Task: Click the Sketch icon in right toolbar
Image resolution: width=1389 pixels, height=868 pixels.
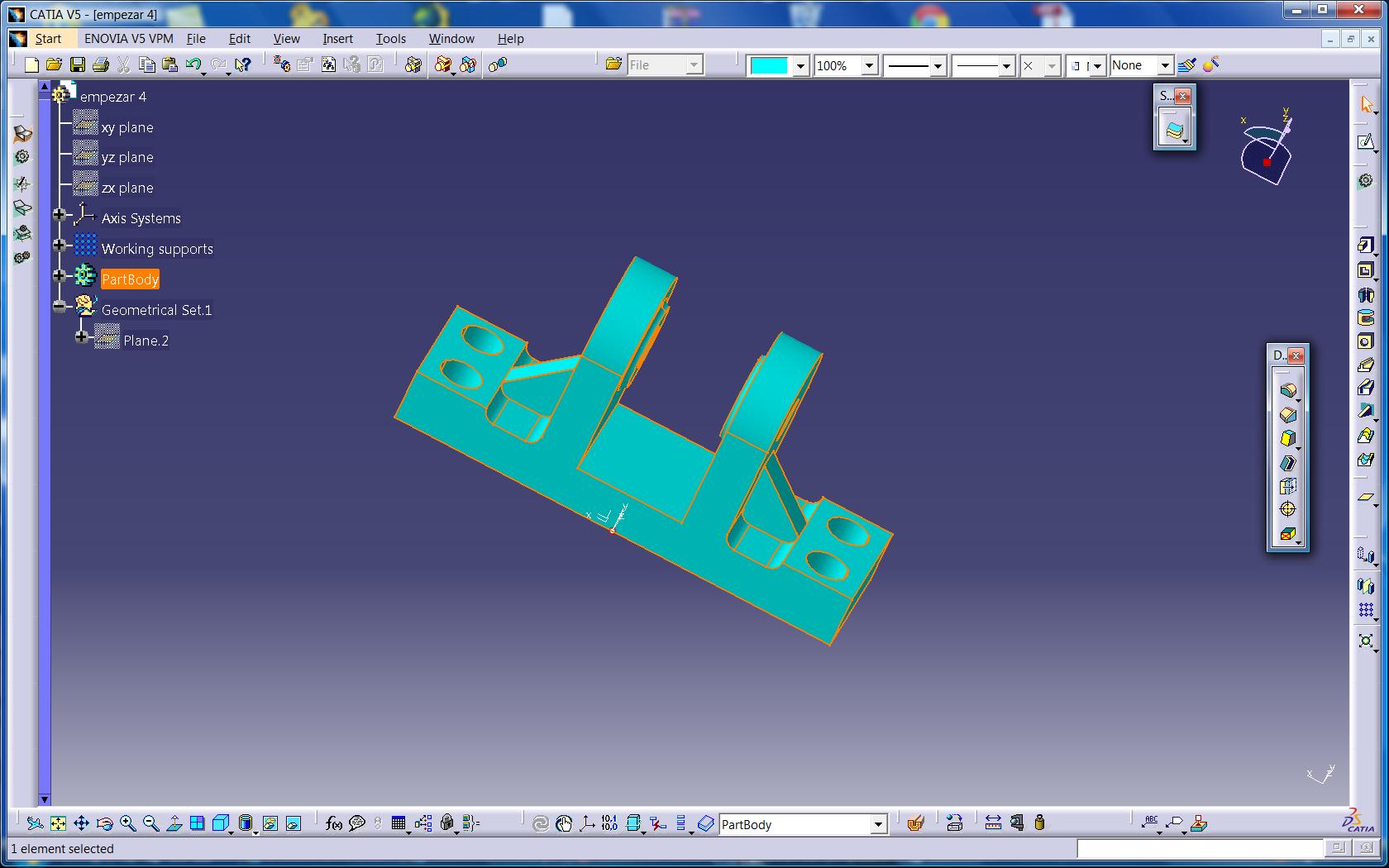Action: click(1366, 142)
